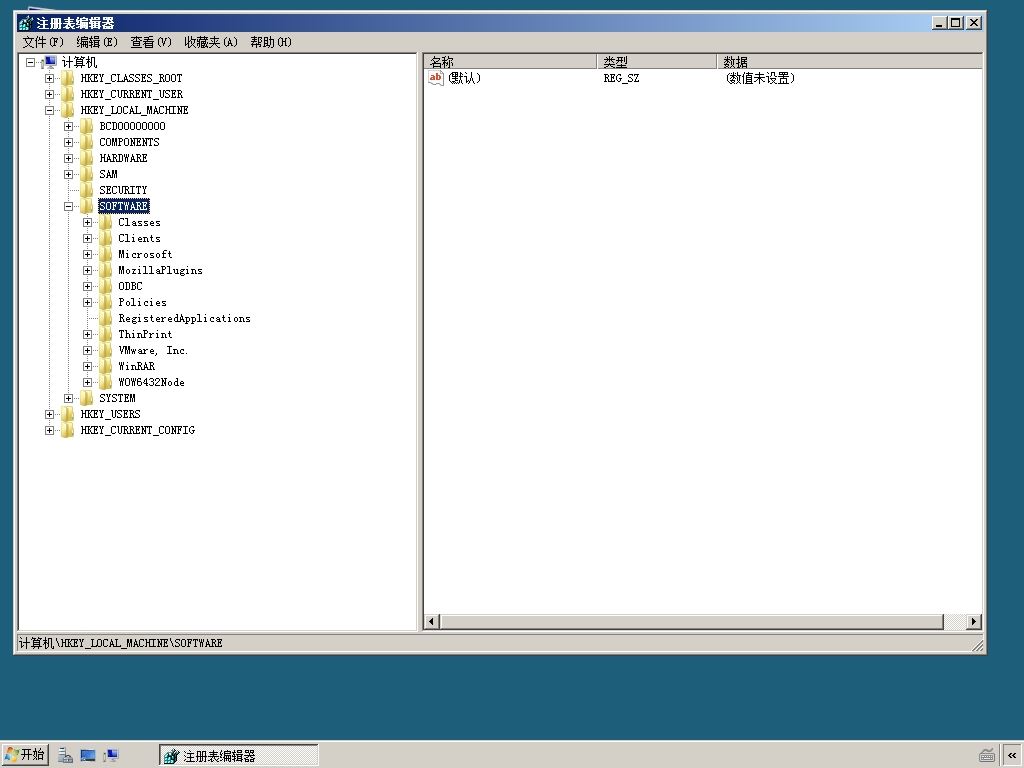Click the HKEY_CURRENT_USER folder icon
This screenshot has height=768, width=1024.
click(x=68, y=94)
